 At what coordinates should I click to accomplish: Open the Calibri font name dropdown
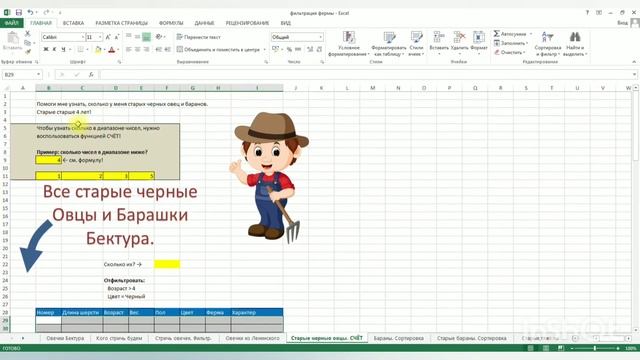(x=82, y=37)
